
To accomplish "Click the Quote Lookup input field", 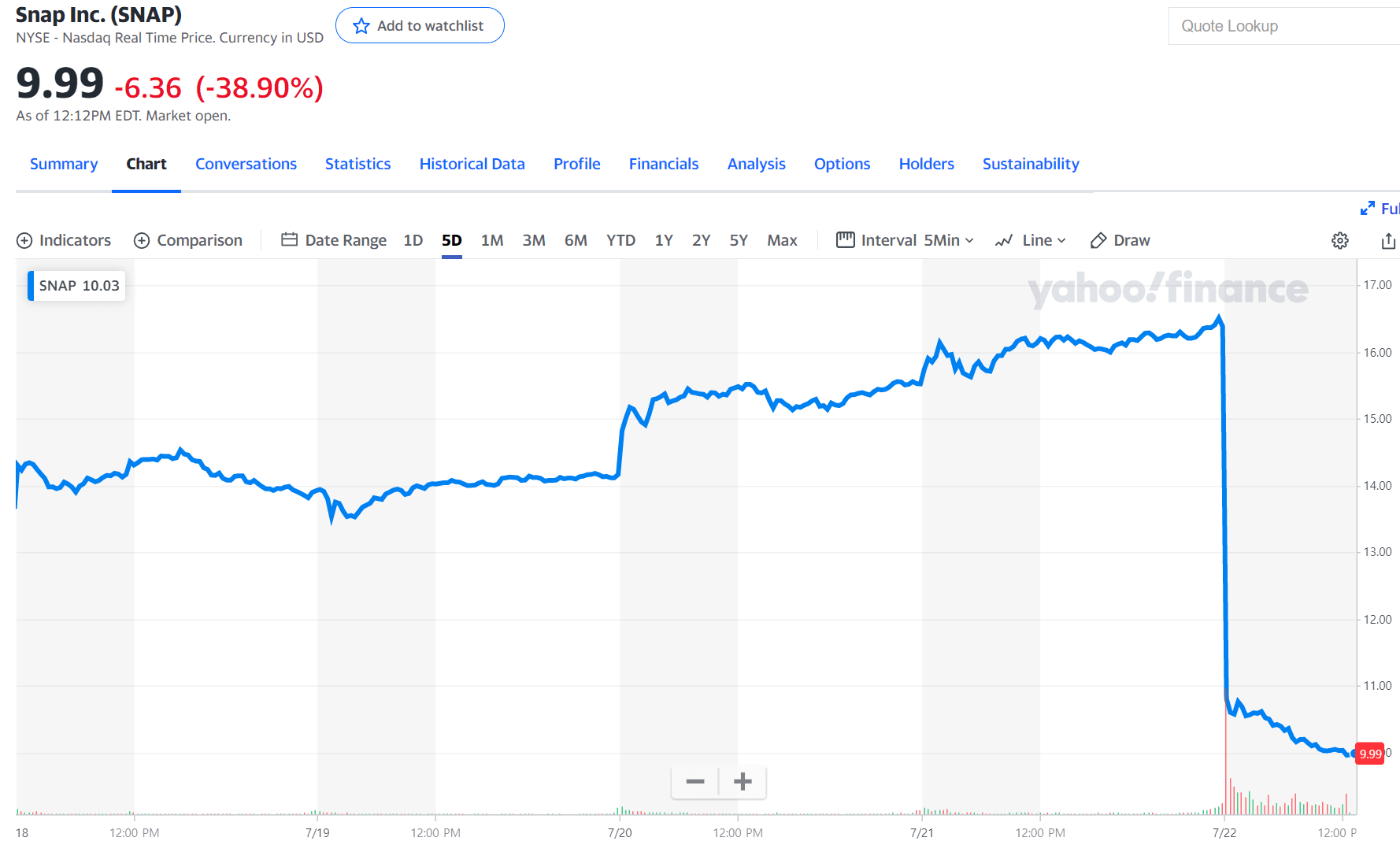I will coord(1284,26).
